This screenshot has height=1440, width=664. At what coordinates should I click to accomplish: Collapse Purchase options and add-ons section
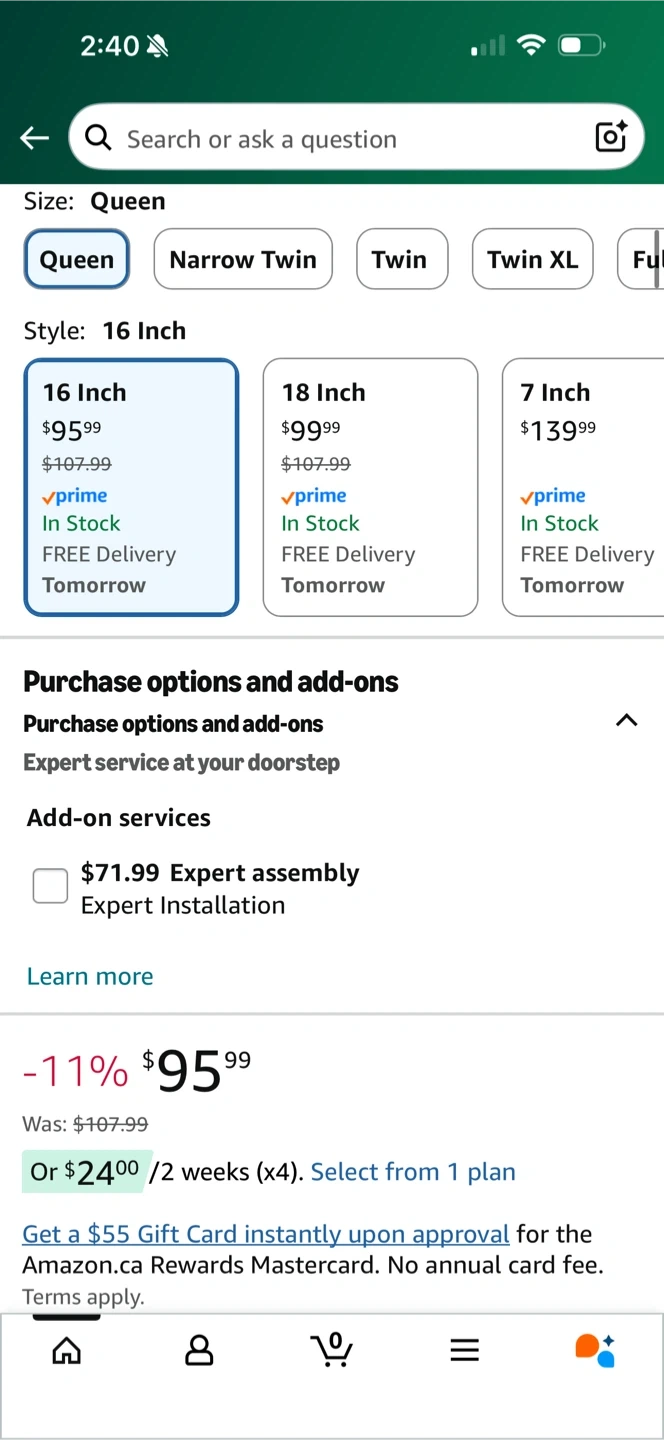pyautogui.click(x=626, y=721)
